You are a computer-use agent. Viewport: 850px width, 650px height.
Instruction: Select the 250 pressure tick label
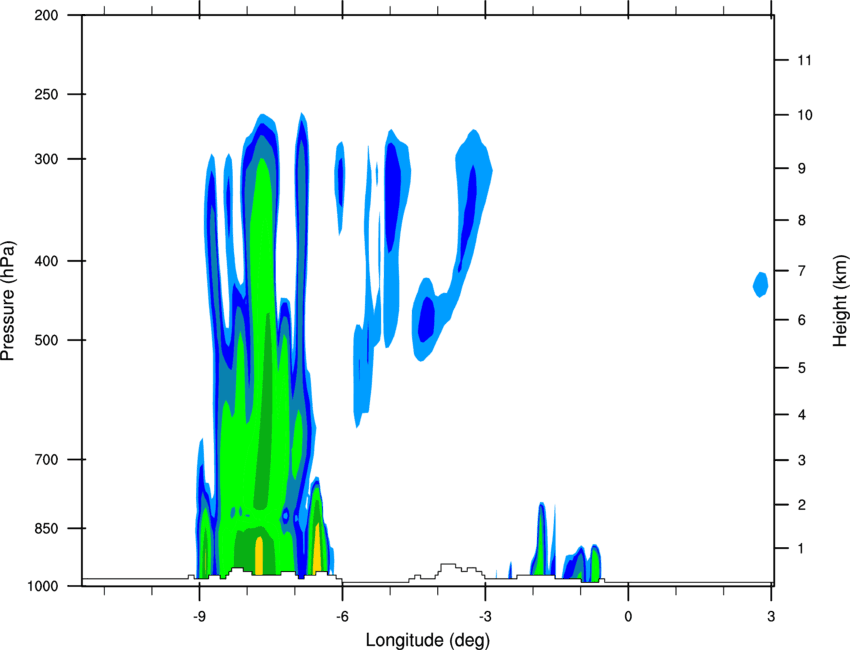tap(46, 94)
